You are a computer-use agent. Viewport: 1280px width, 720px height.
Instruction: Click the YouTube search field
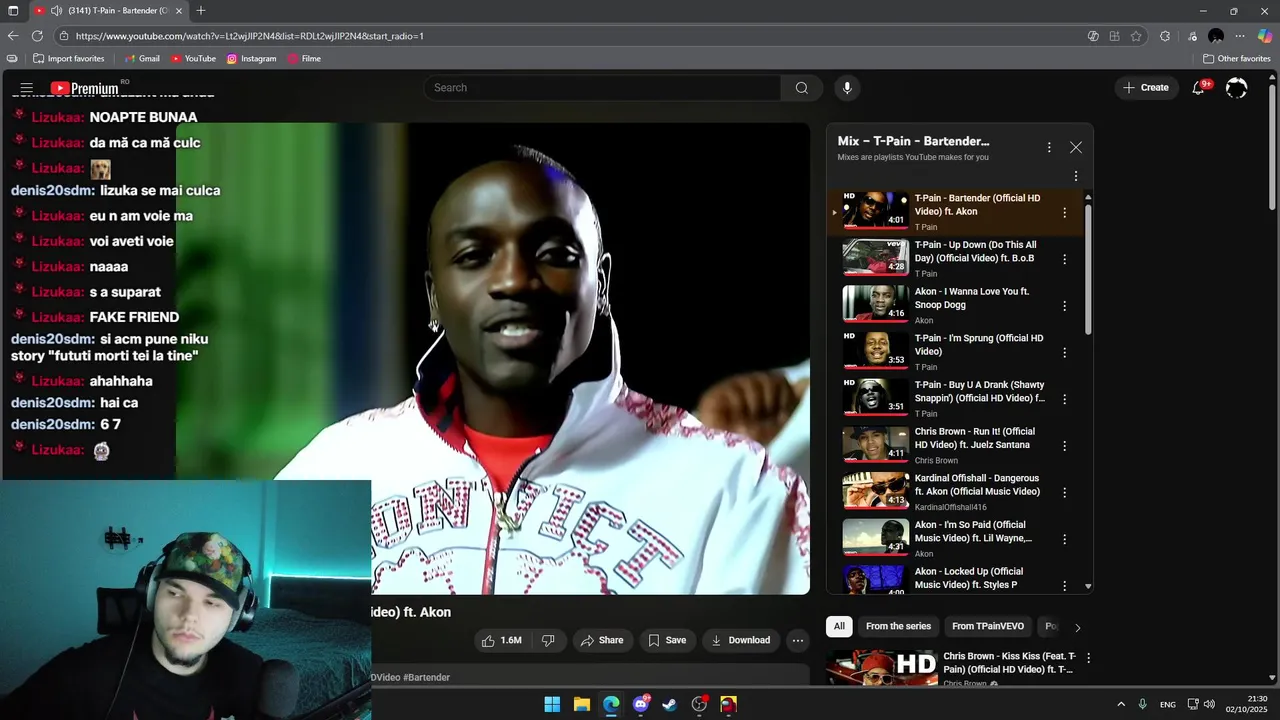tap(604, 88)
